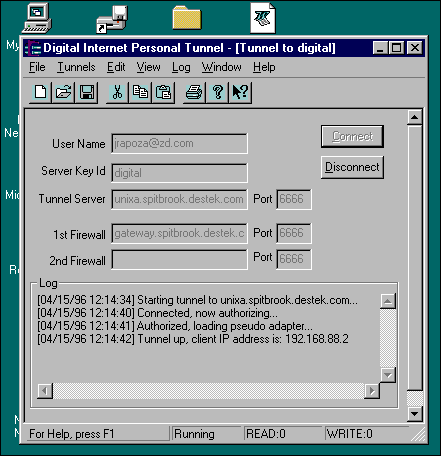Image resolution: width=441 pixels, height=456 pixels.
Task: Click the Help question mark icon
Action: (217, 92)
